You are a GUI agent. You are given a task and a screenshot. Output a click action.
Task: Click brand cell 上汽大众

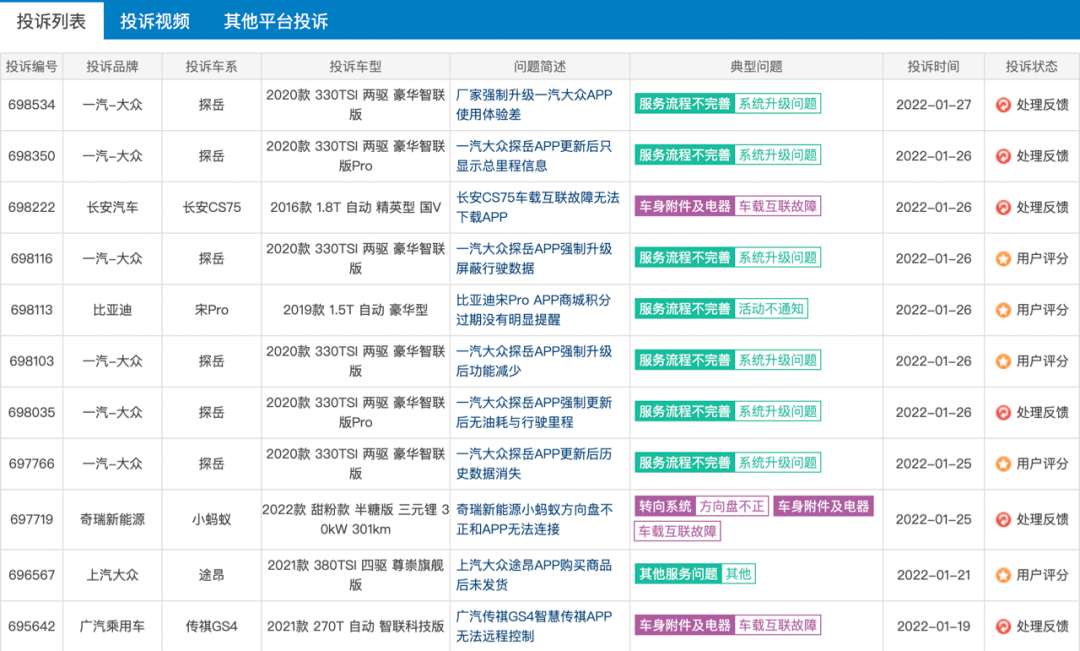112,575
